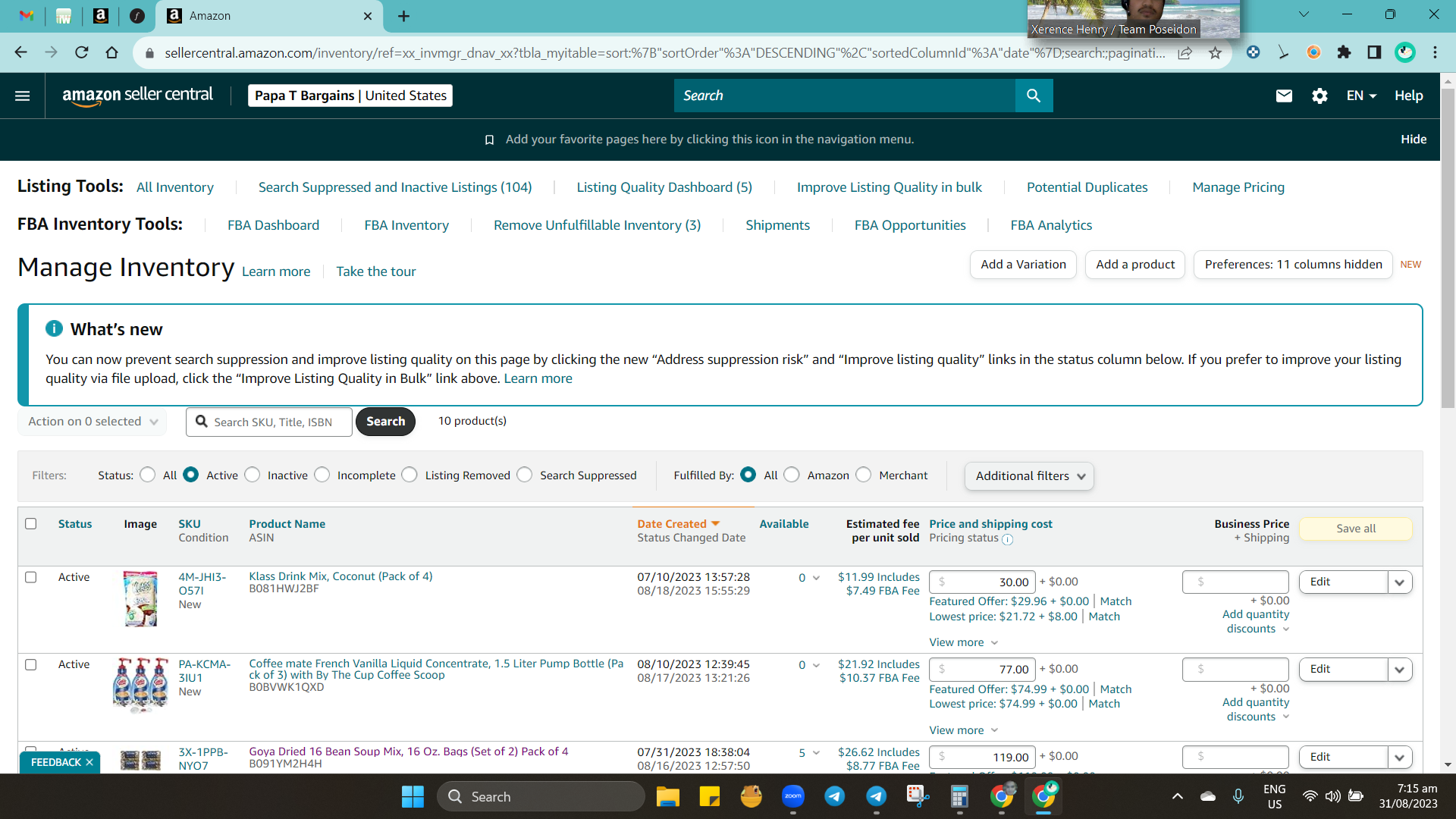The width and height of the screenshot is (1456, 819).
Task: Reload the page with refresh icon
Action: pyautogui.click(x=81, y=52)
